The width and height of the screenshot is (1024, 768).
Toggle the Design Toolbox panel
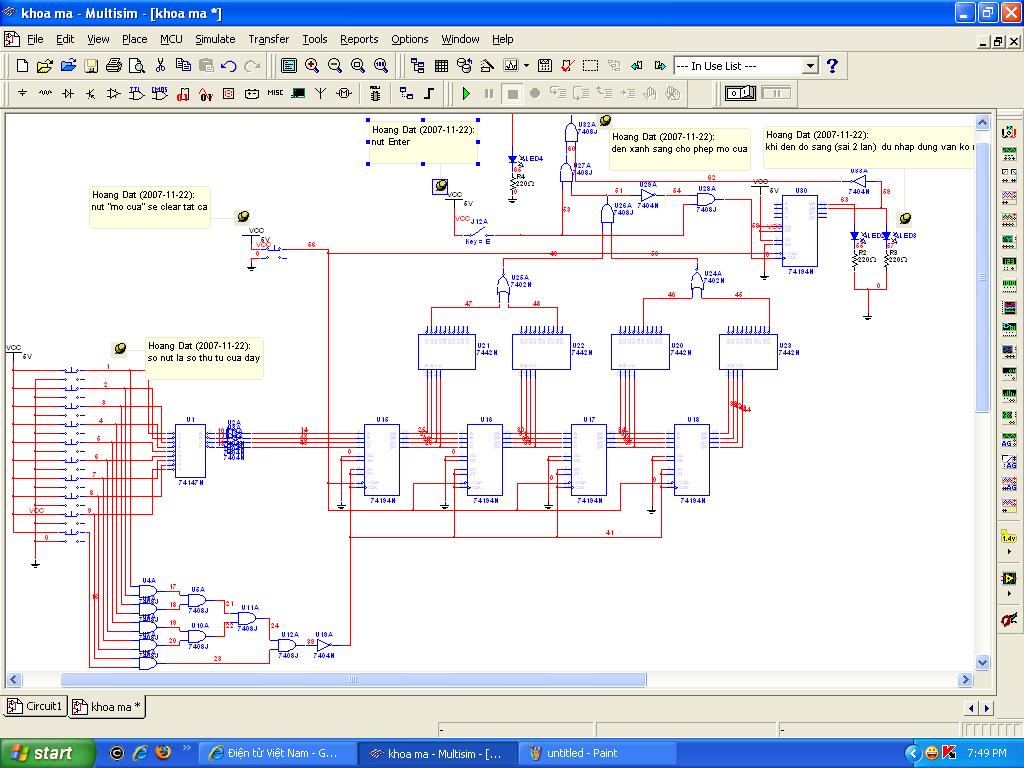[x=418, y=65]
